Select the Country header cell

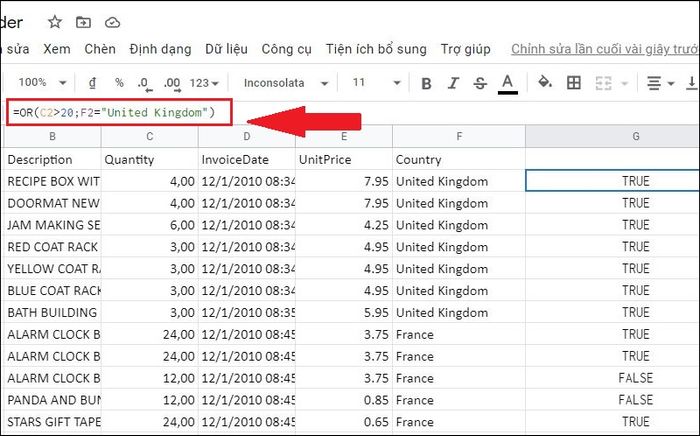tap(459, 159)
